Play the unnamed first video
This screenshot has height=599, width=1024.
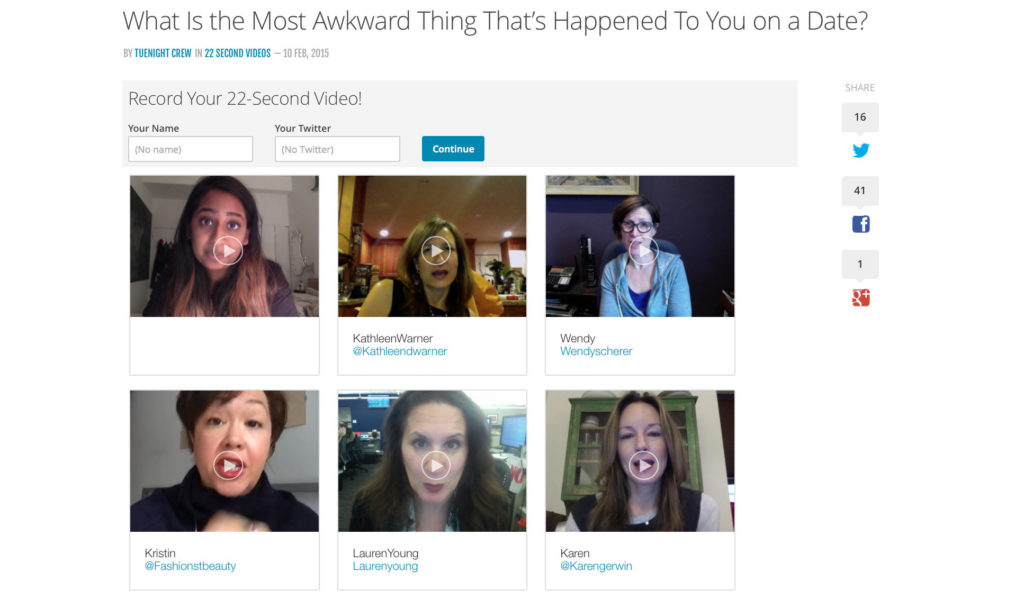coord(228,250)
